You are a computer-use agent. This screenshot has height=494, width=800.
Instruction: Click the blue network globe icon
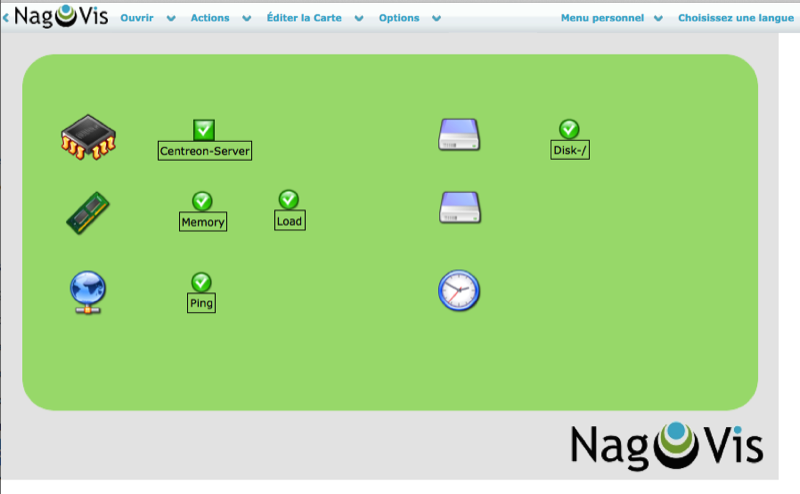(88, 292)
